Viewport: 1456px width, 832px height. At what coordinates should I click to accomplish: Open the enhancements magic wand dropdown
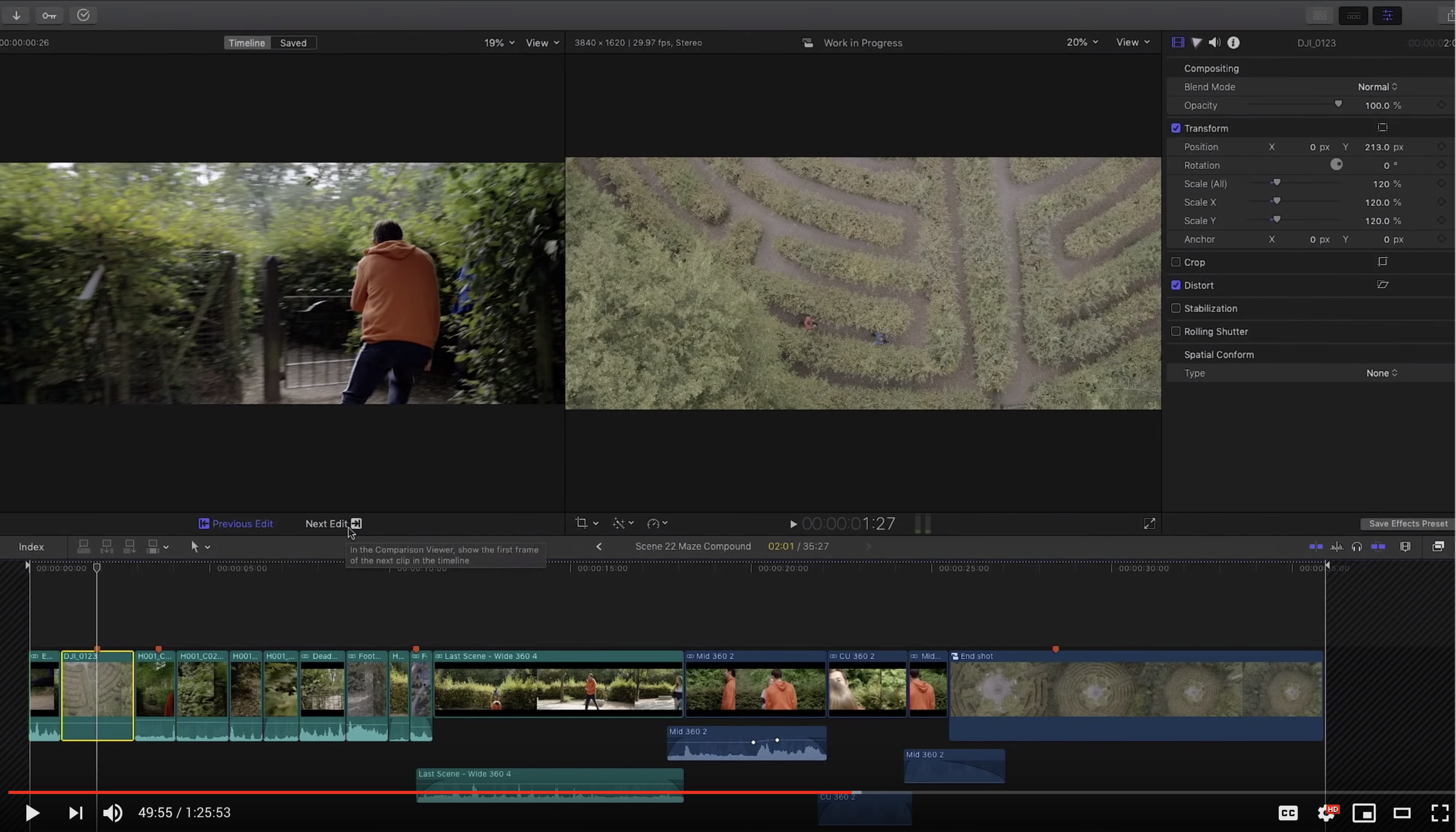(624, 523)
